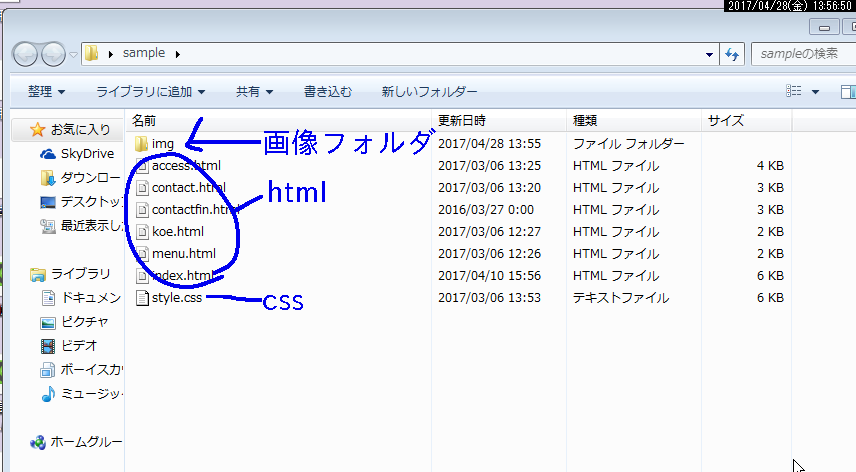
Task: Select the menu.html file name
Action: coord(184,254)
